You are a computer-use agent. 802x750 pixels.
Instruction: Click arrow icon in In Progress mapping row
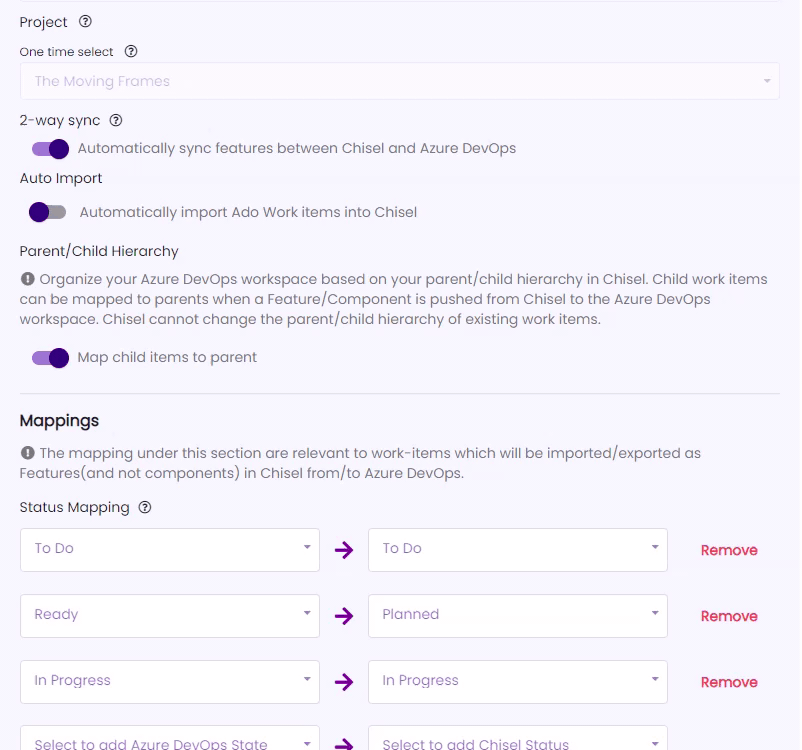coord(344,682)
